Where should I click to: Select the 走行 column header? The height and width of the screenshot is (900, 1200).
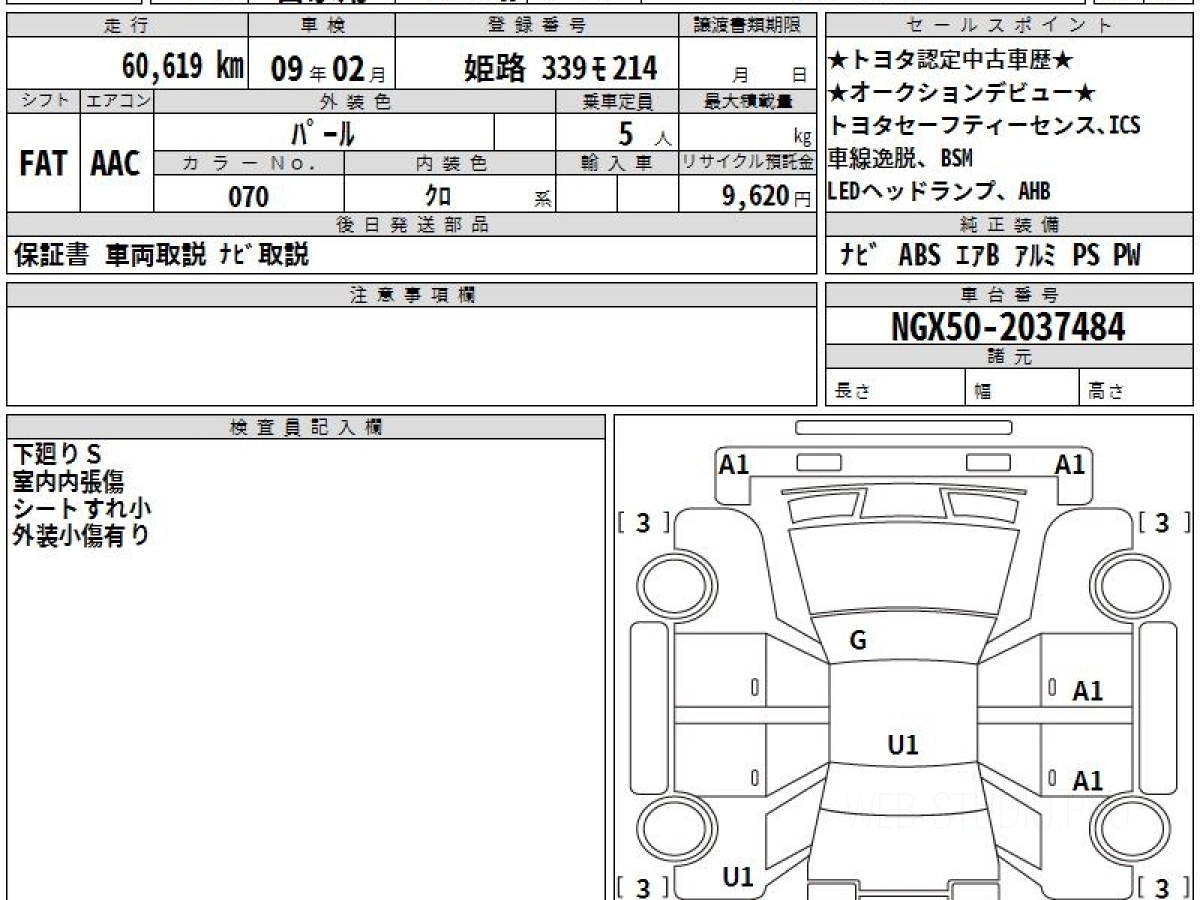coord(127,26)
